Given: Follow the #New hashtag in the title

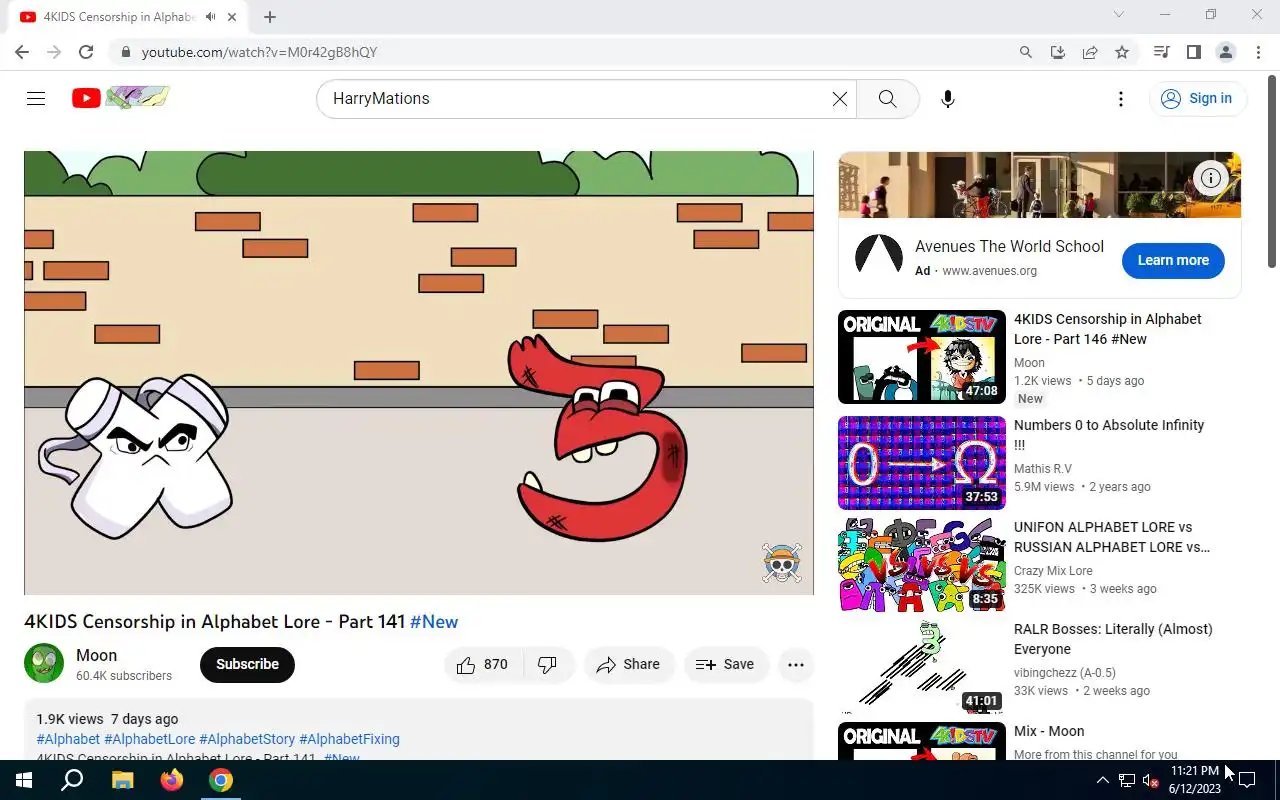Looking at the screenshot, I should (x=434, y=621).
